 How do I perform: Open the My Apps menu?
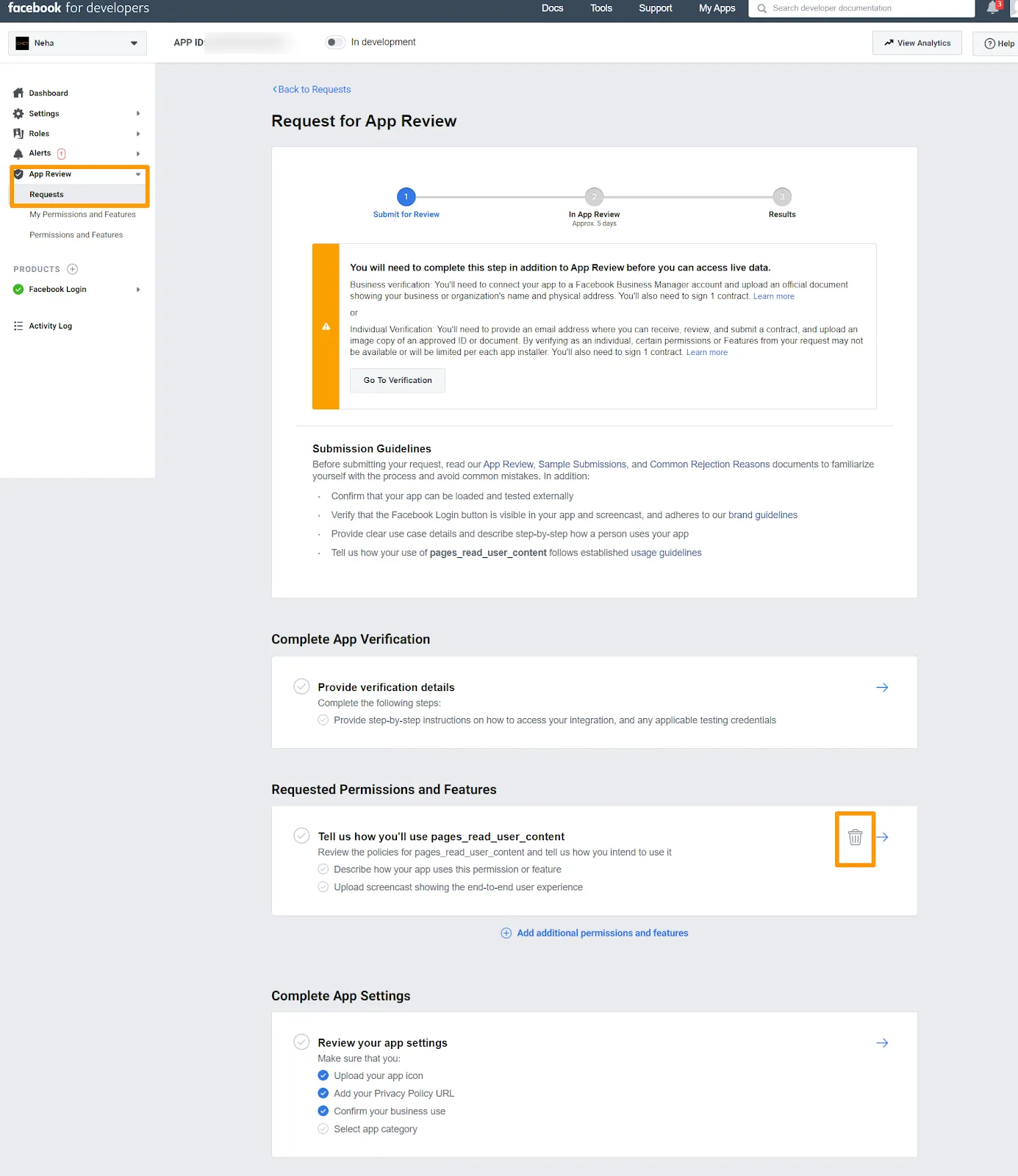[x=717, y=8]
